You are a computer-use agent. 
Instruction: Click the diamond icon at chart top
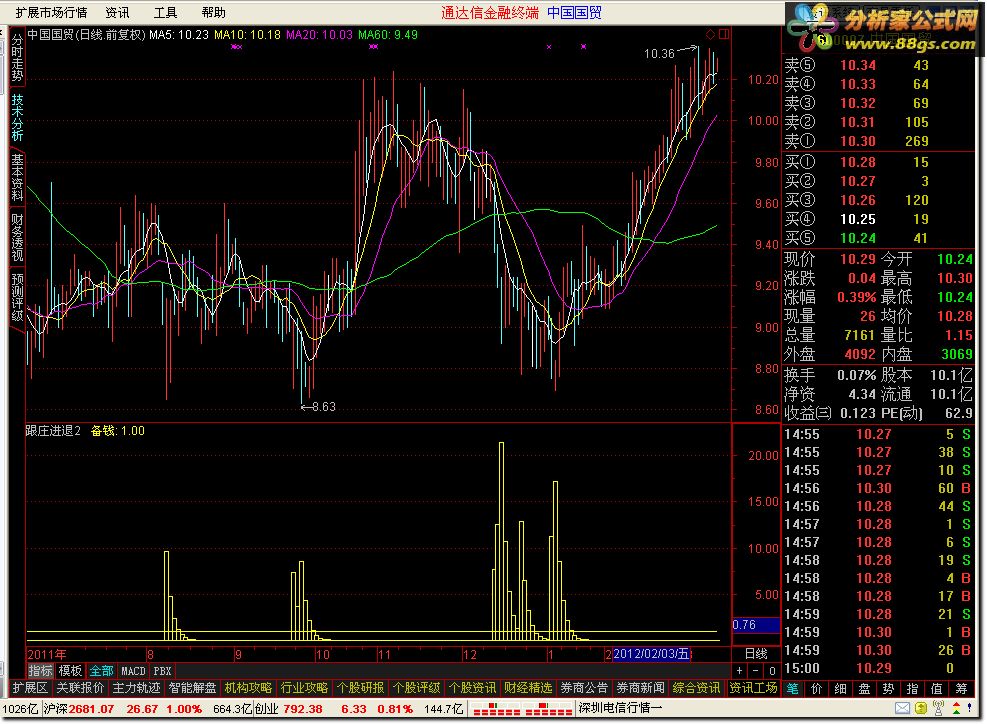[x=710, y=35]
